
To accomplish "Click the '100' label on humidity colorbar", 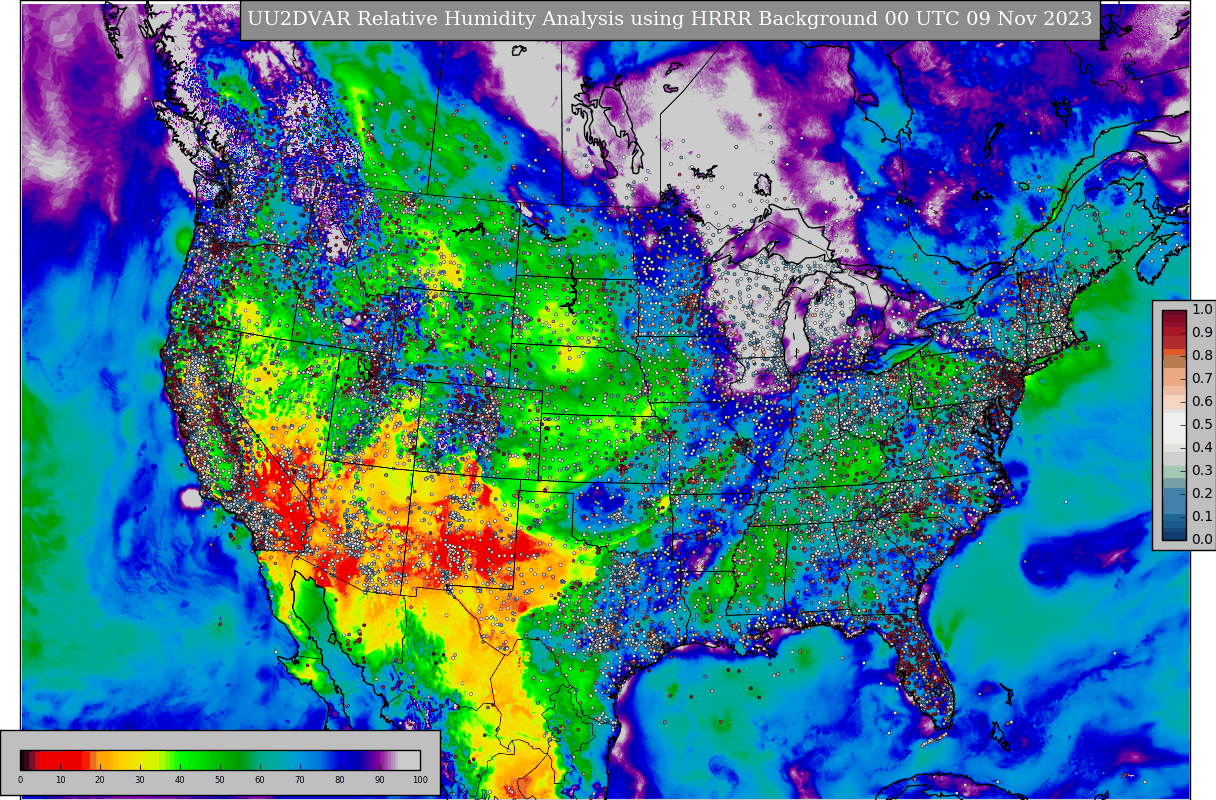I will pos(420,780).
